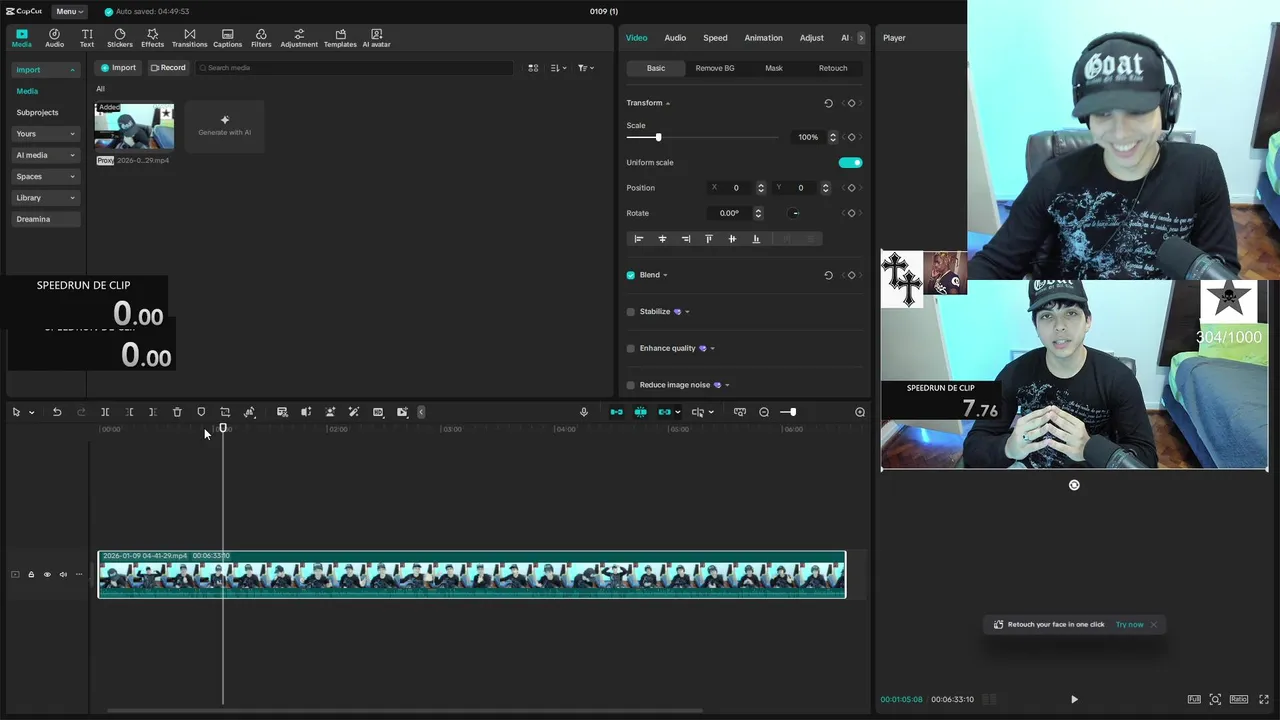Uncheck the Blend checkbox
This screenshot has height=720, width=1280.
click(631, 275)
